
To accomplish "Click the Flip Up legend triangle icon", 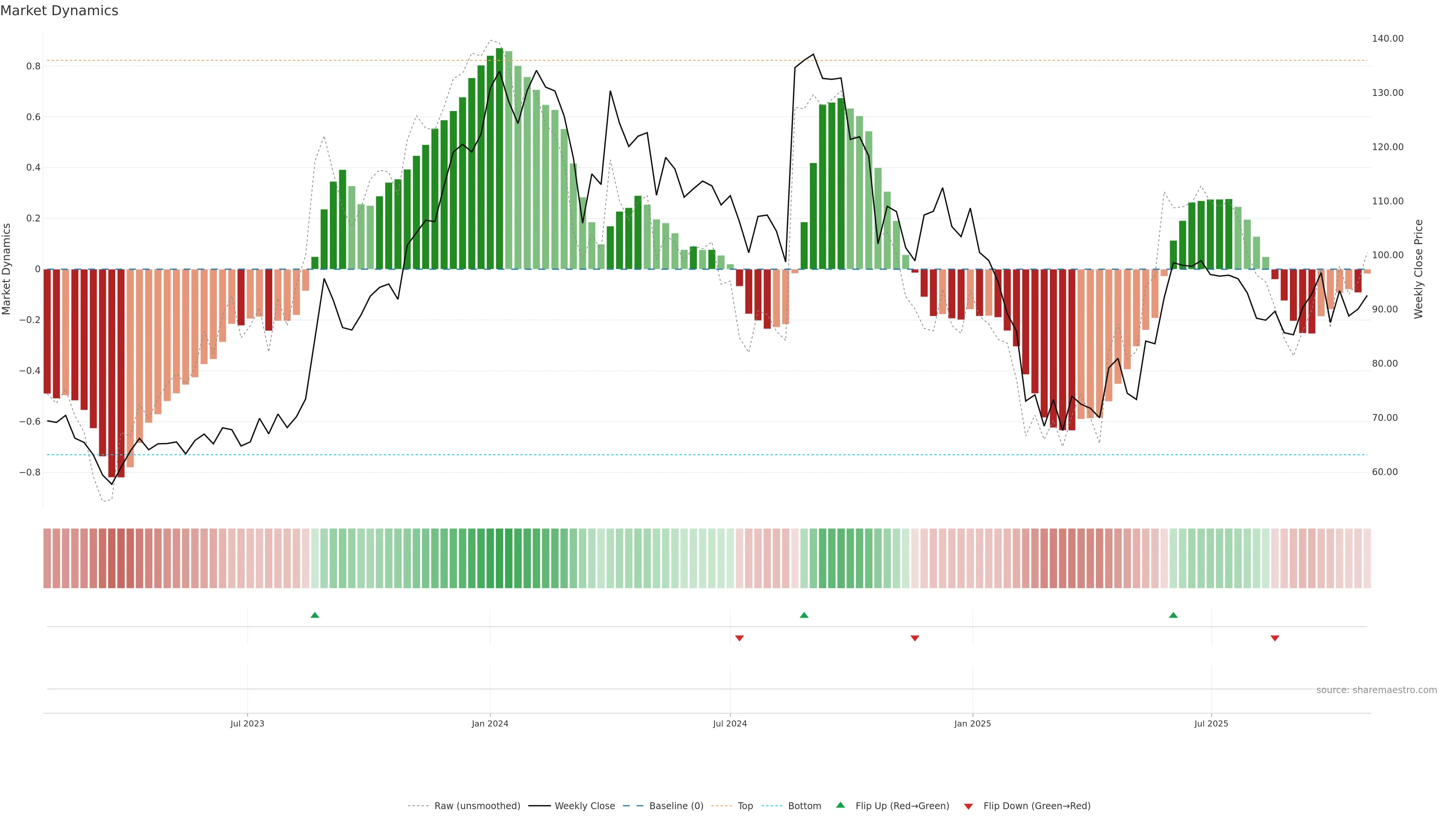I will click(x=841, y=805).
